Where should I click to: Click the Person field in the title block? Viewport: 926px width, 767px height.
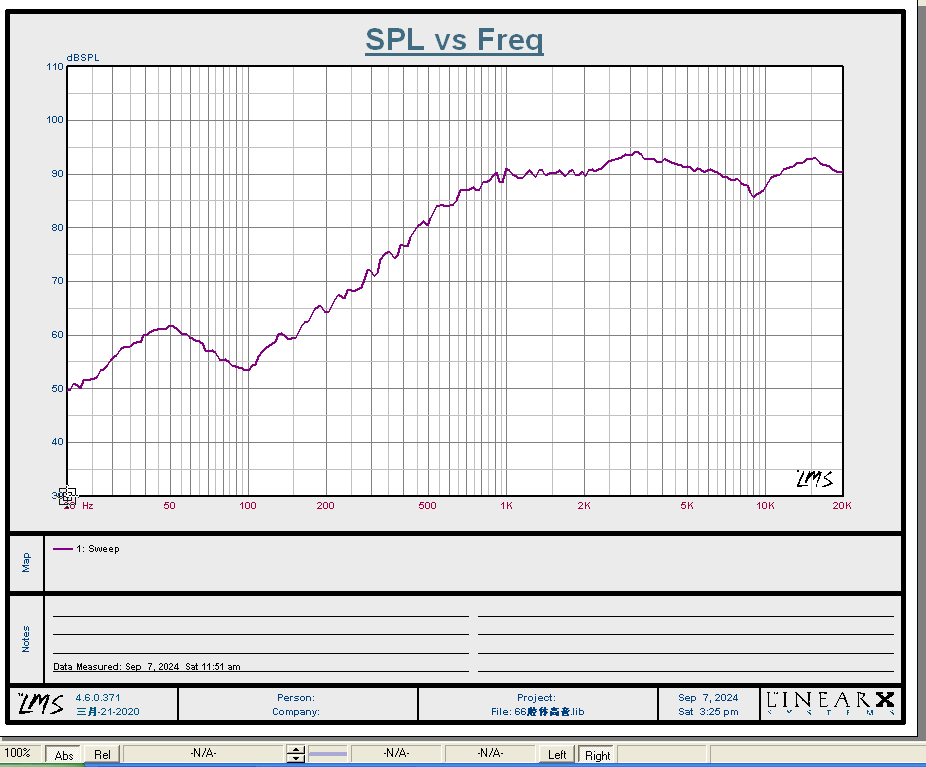pyautogui.click(x=296, y=698)
